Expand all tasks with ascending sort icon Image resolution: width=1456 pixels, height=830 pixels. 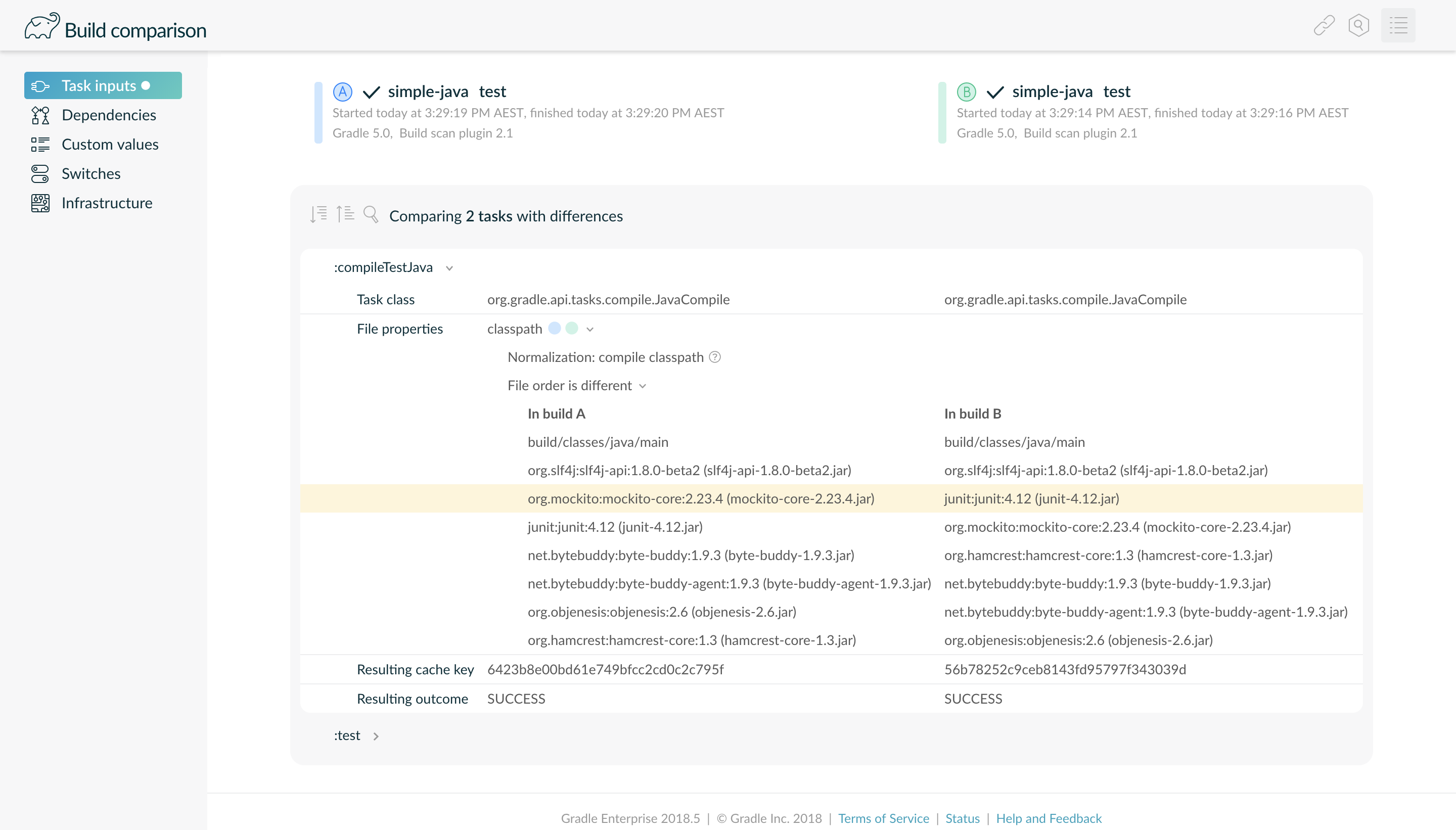click(345, 214)
